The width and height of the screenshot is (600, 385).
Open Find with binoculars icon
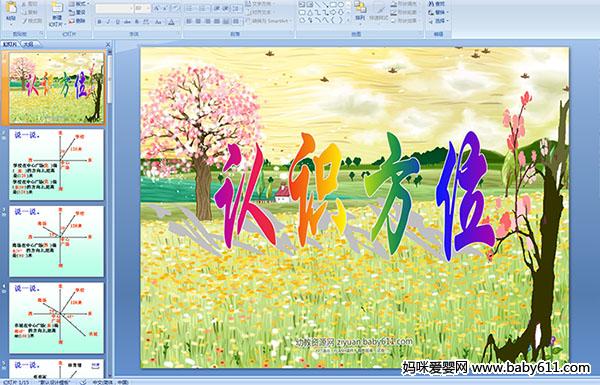click(437, 4)
